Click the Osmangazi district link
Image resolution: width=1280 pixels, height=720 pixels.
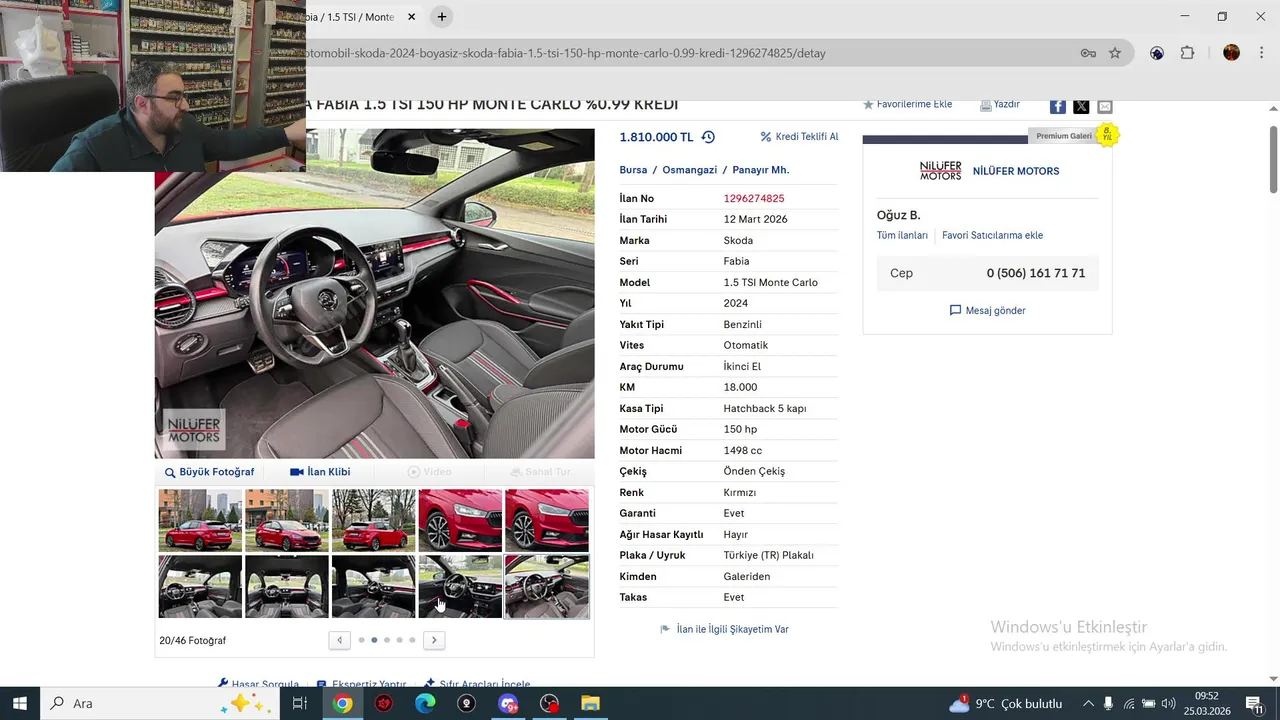[x=689, y=170]
